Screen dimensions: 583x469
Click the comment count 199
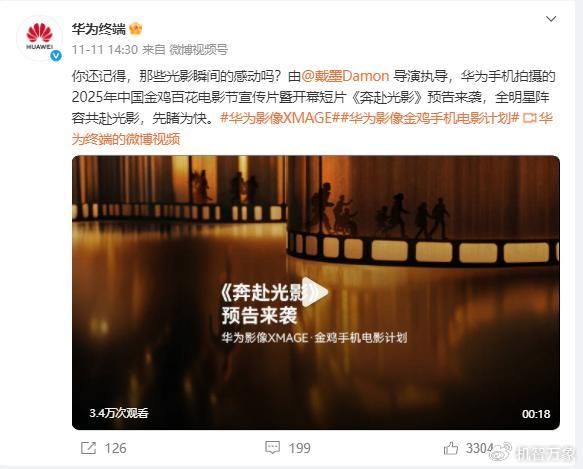tap(300, 448)
